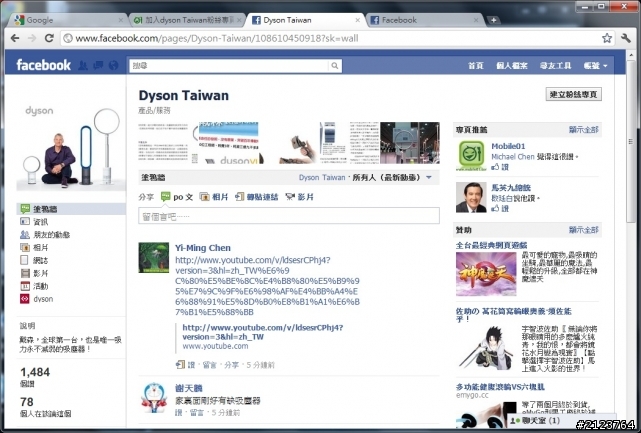Switch to the Google tab
641x433 pixels.
pyautogui.click(x=68, y=20)
